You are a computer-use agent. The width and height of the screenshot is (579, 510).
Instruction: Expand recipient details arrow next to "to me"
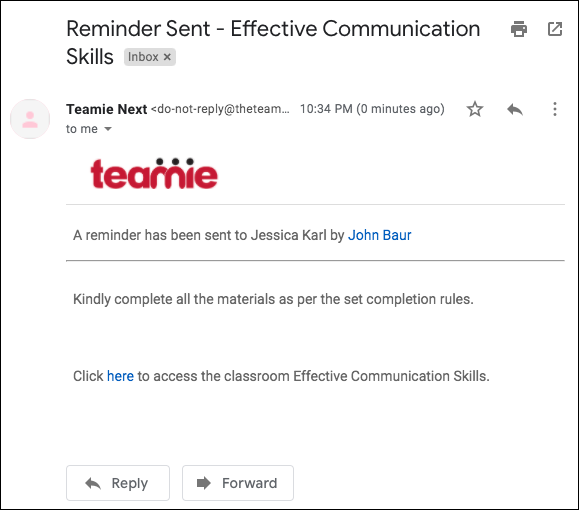108,129
